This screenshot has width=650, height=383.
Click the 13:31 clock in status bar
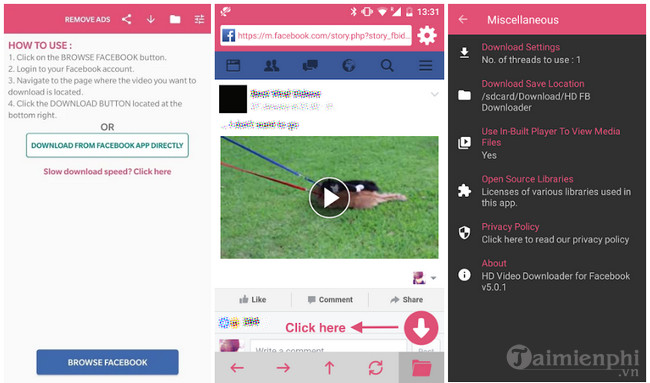click(x=428, y=12)
